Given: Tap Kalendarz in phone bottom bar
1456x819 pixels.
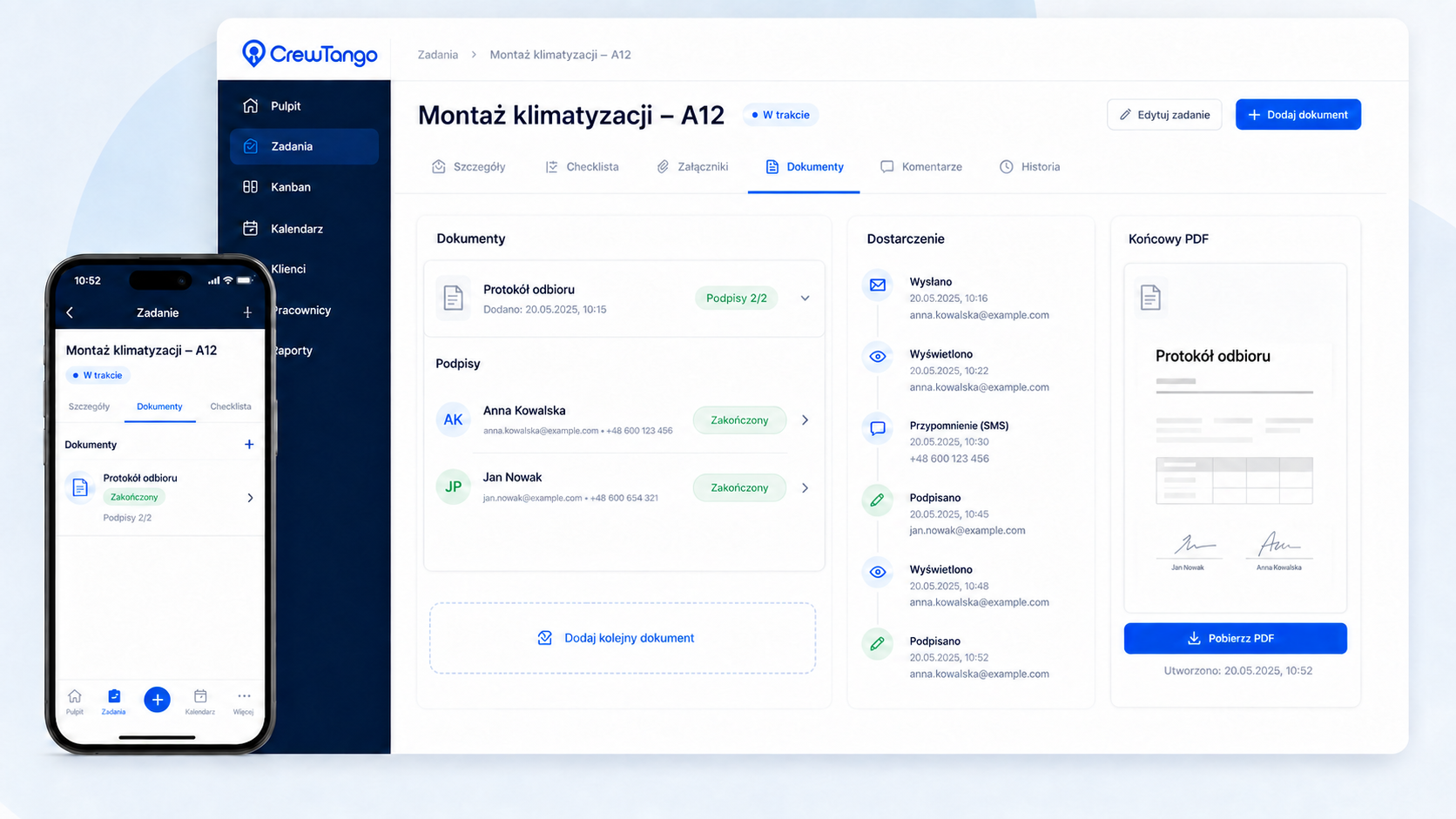Looking at the screenshot, I should click(x=200, y=702).
